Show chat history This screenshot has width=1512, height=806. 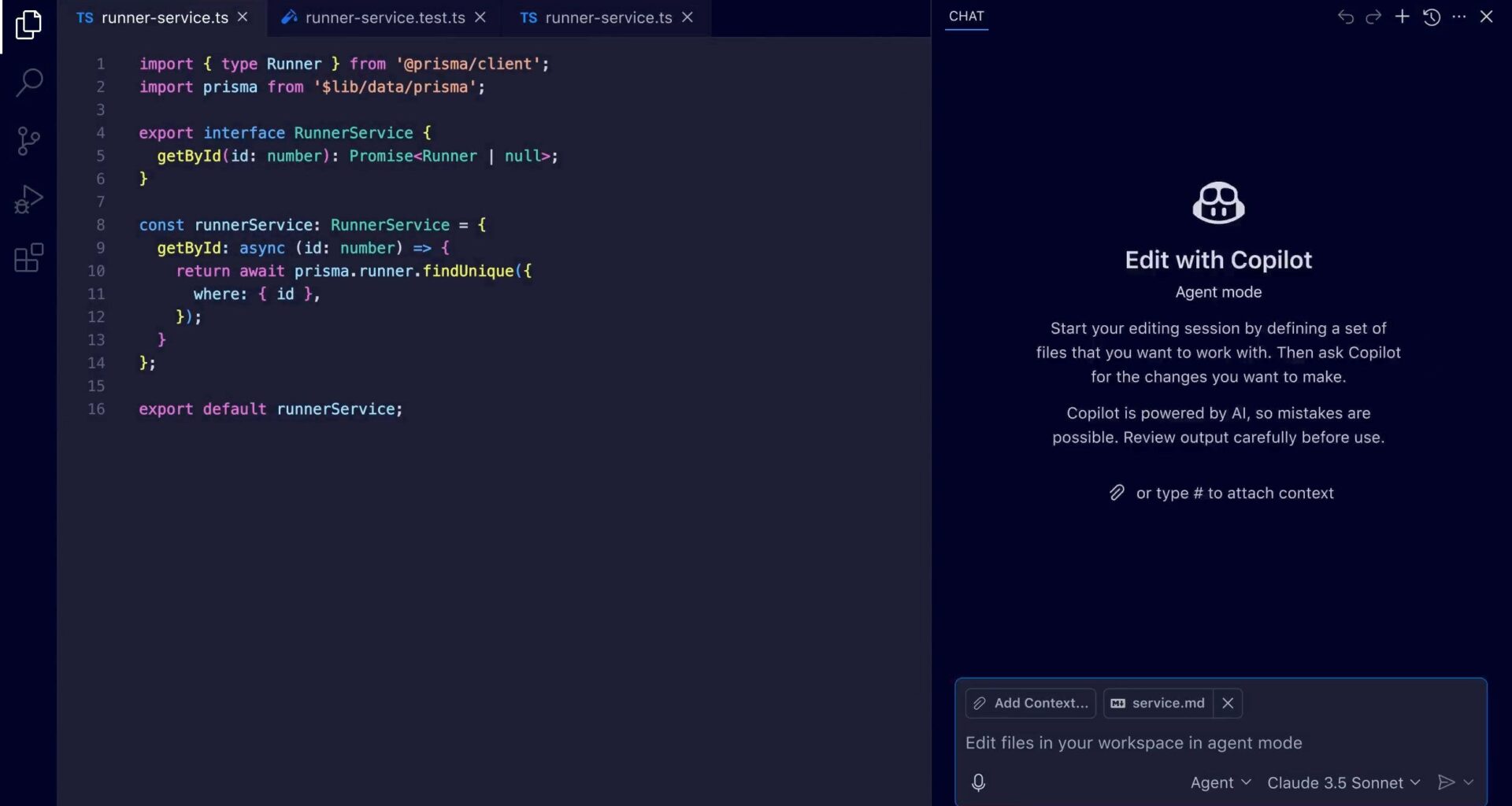tap(1432, 17)
